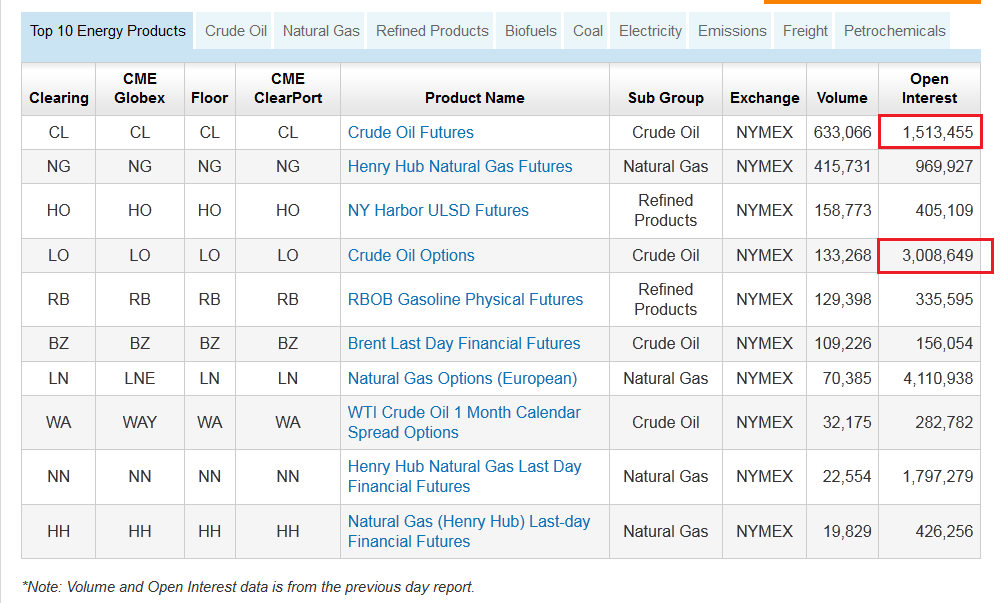Image resolution: width=1005 pixels, height=603 pixels.
Task: Open the Freight tab
Action: coord(805,31)
